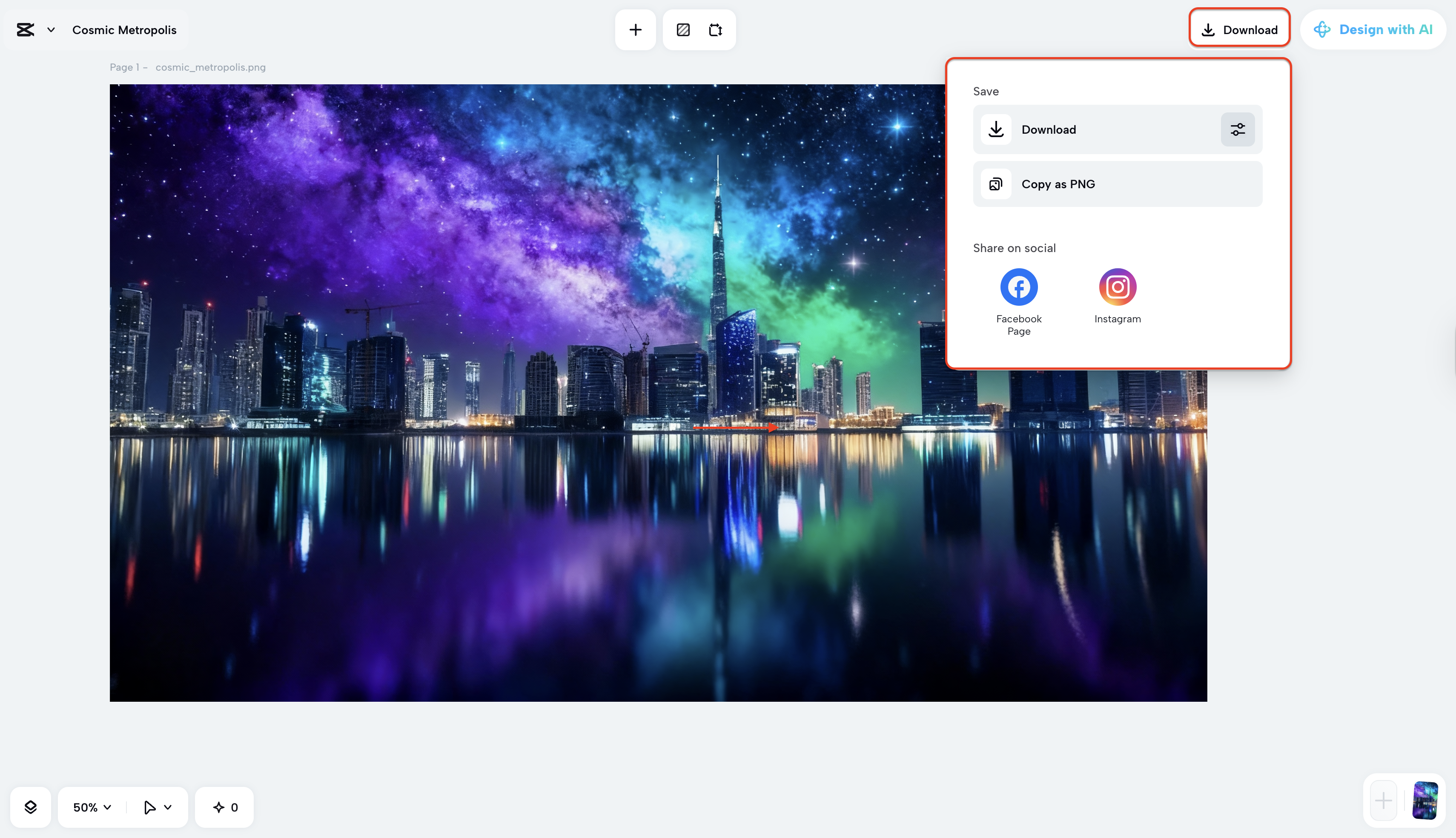
Task: Click the resize canvas icon
Action: [715, 30]
